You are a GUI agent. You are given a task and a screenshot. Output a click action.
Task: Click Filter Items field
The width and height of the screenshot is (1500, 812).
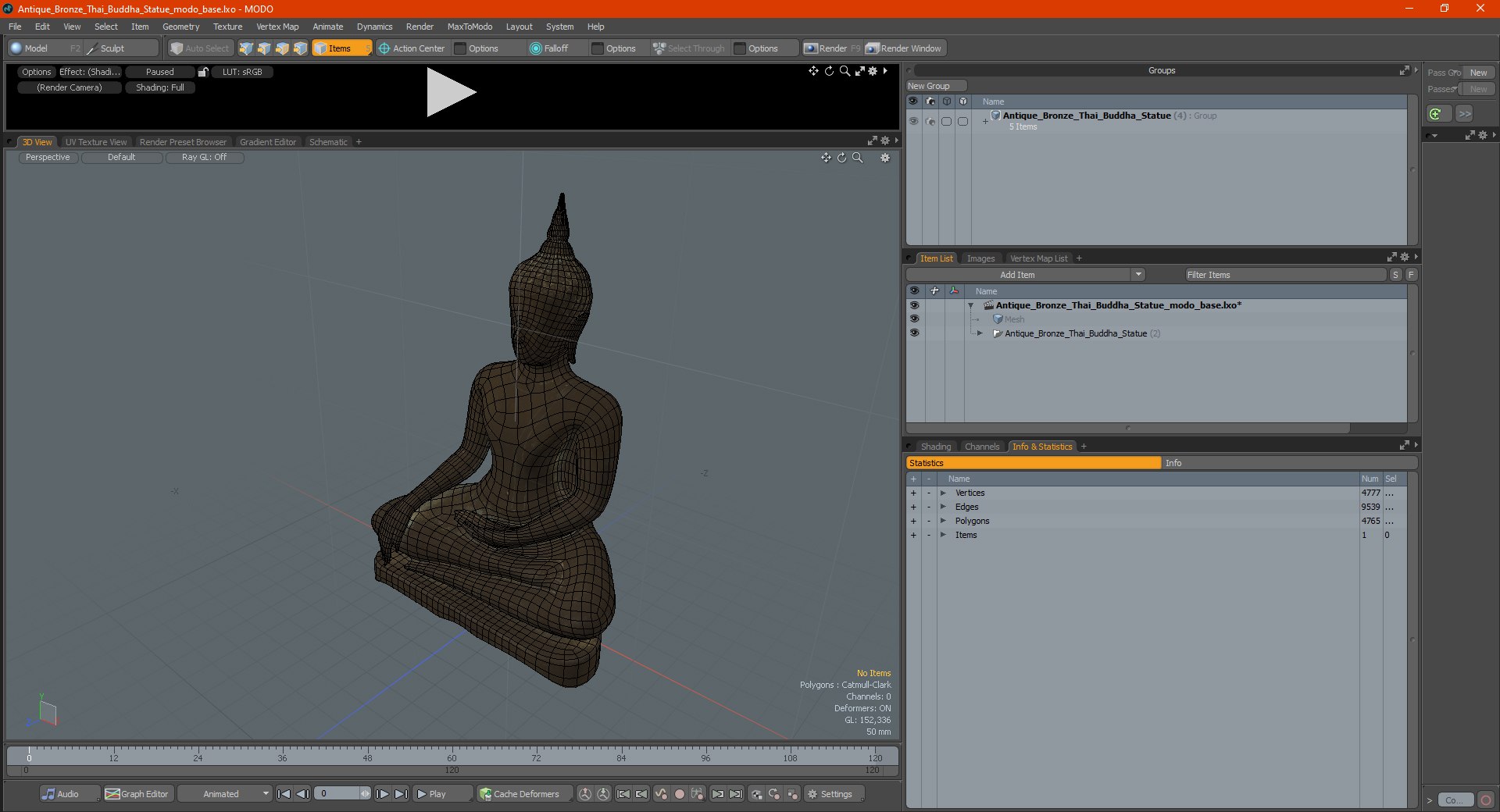(x=1285, y=275)
